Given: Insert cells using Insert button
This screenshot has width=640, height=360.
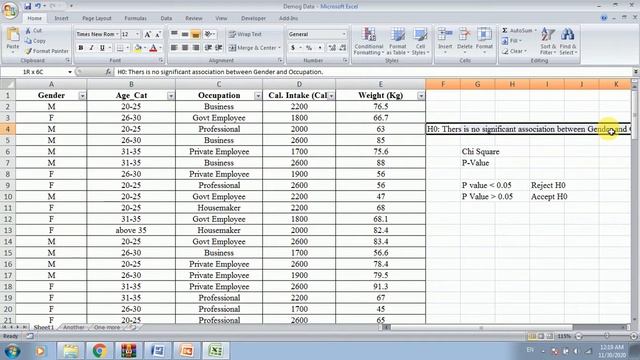Looking at the screenshot, I should 445,40.
